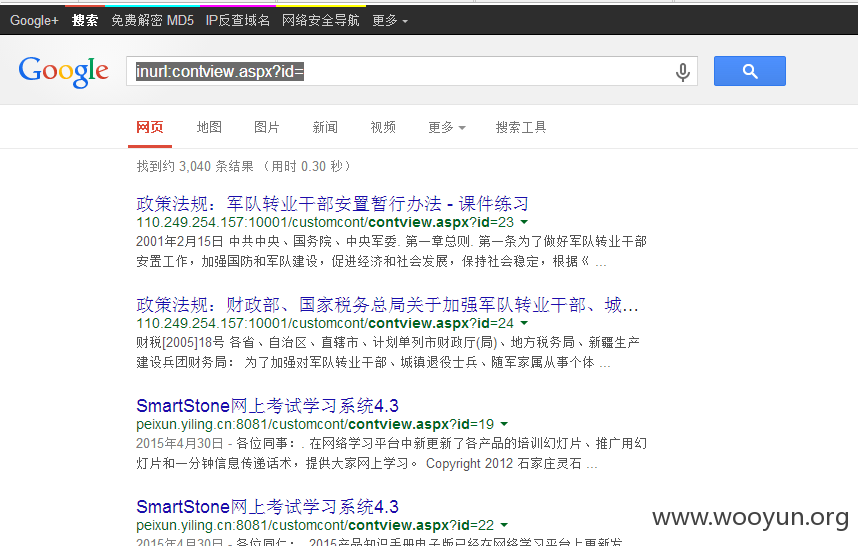Click snippet text starting 2001年2月15日

pos(391,251)
